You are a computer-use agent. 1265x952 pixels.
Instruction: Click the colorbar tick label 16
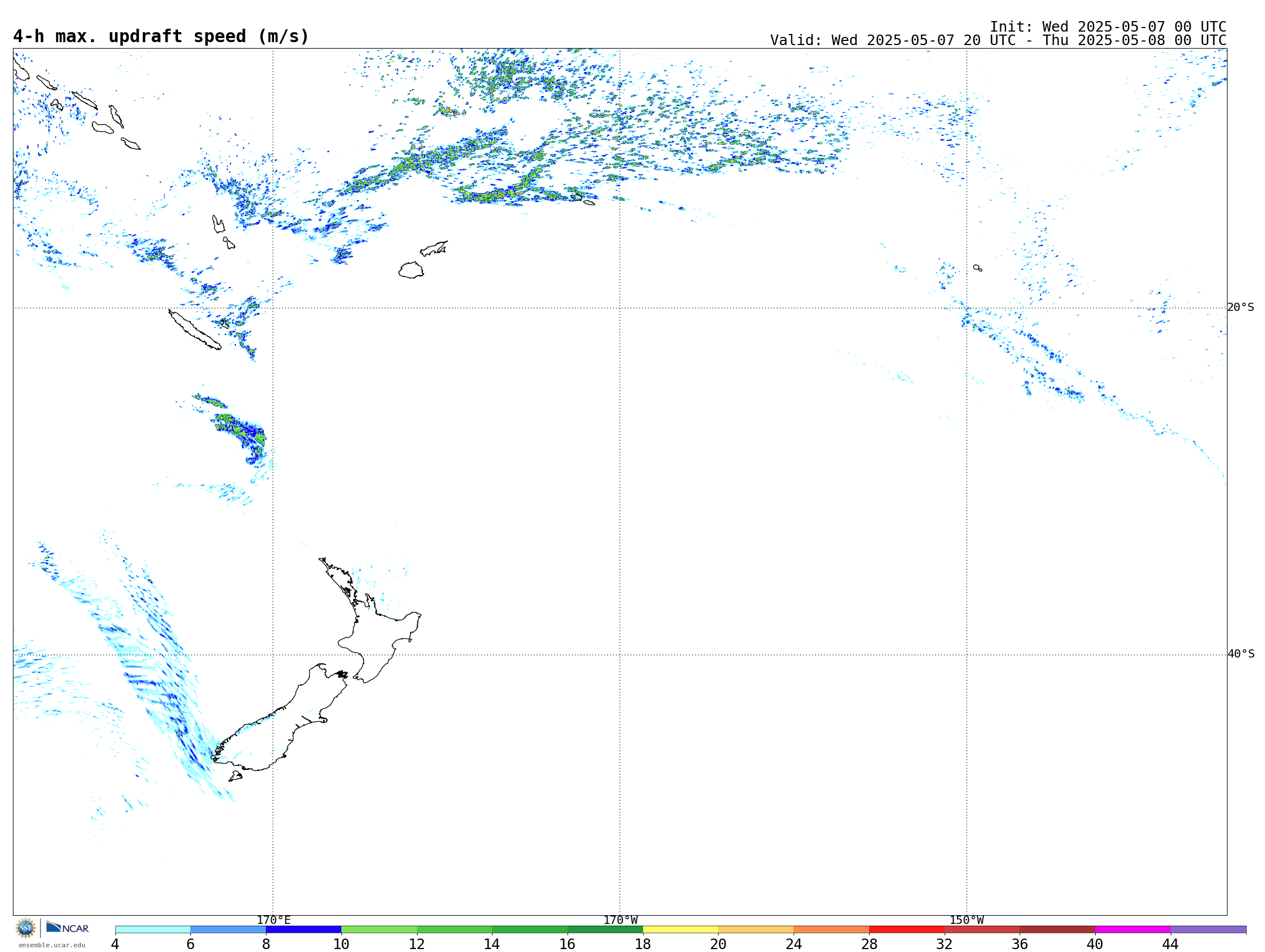pyautogui.click(x=567, y=944)
